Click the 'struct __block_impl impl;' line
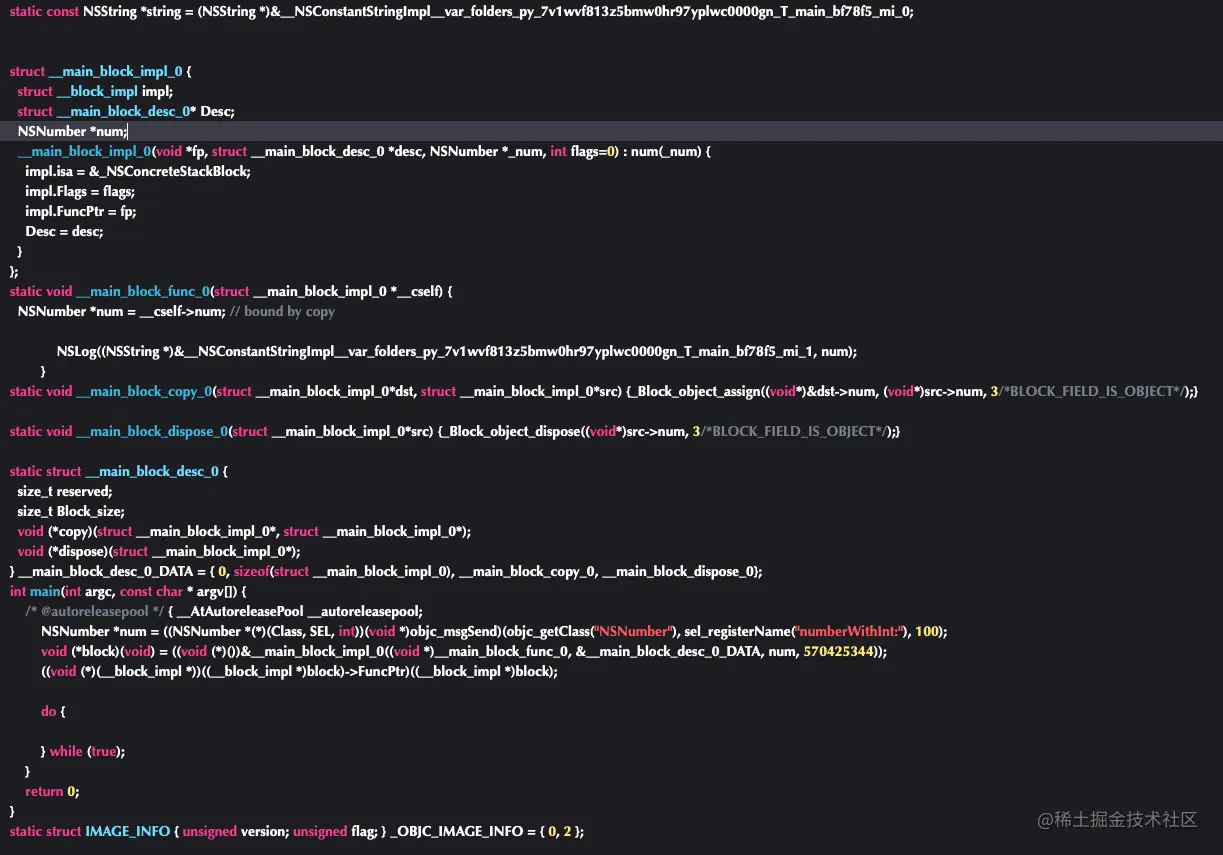The width and height of the screenshot is (1223, 855). (x=95, y=91)
